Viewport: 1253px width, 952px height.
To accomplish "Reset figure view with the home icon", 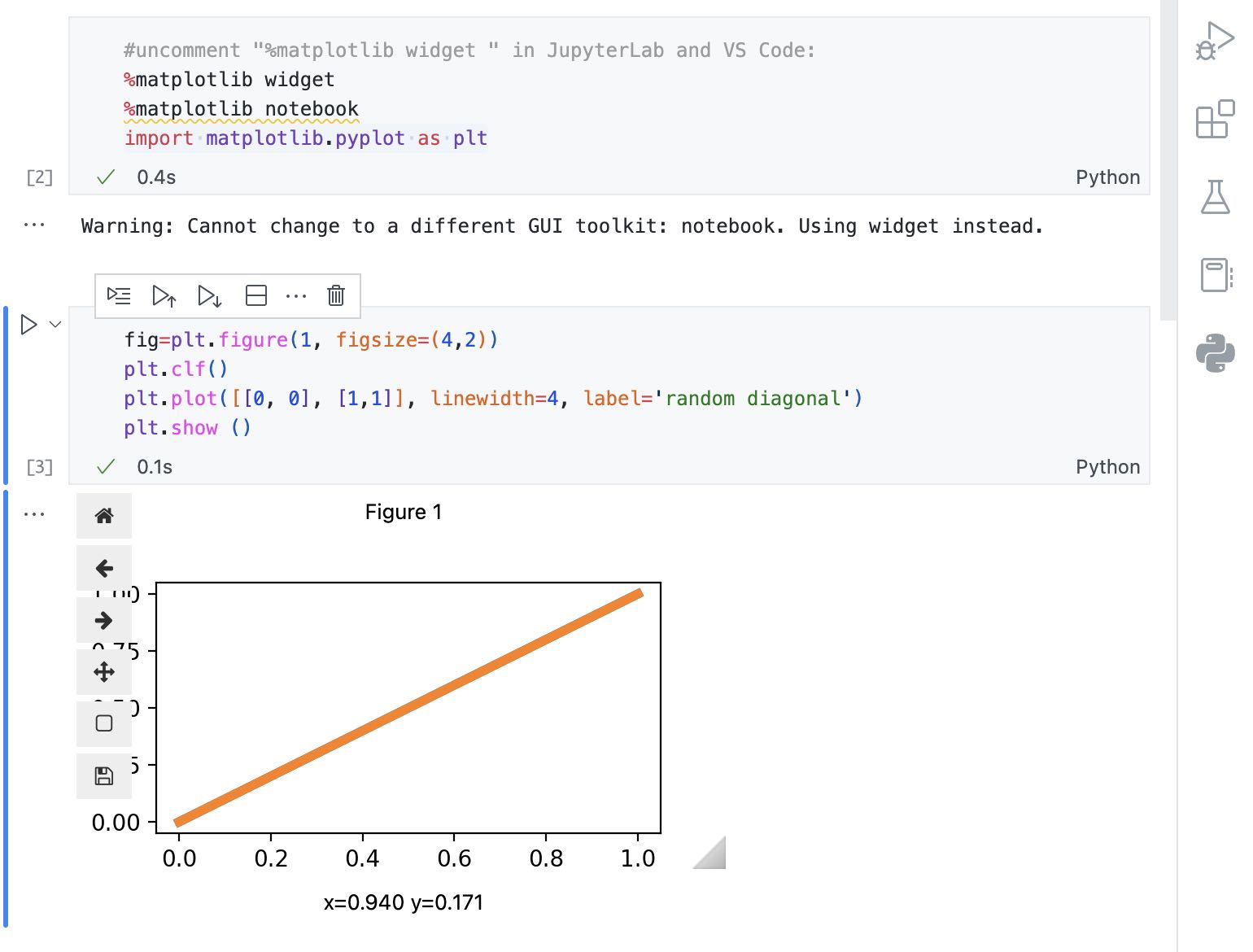I will coord(104,516).
